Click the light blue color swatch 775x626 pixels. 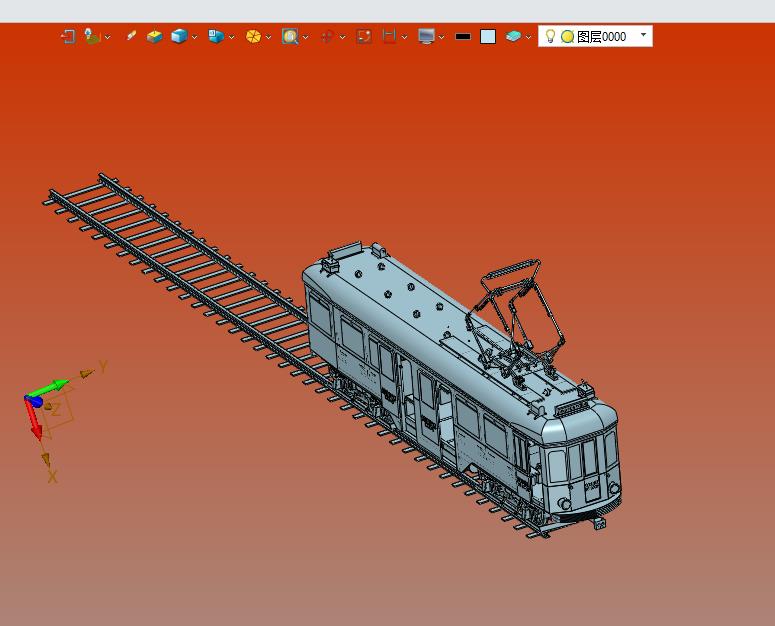pos(488,37)
